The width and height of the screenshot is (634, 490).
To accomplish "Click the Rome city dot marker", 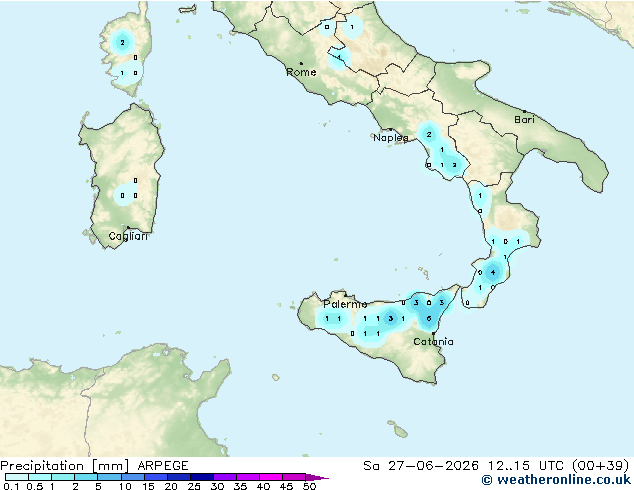I will pos(301,63).
